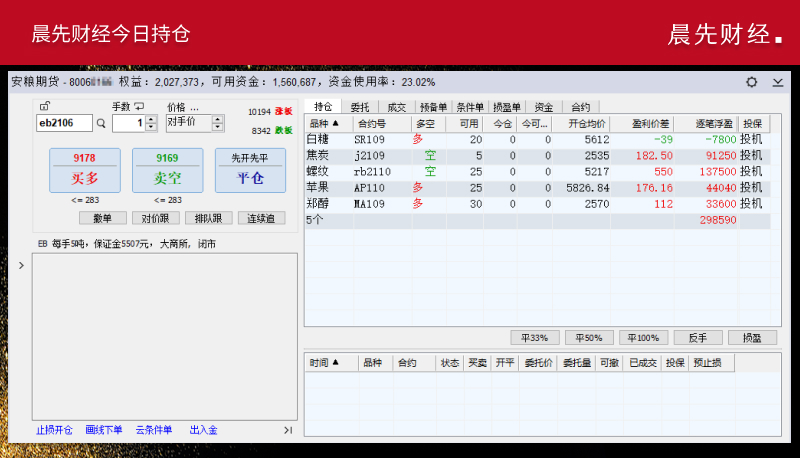Collapse panel with top-right down-arrow icon
Viewport: 800px width, 458px height.
pyautogui.click(x=778, y=82)
